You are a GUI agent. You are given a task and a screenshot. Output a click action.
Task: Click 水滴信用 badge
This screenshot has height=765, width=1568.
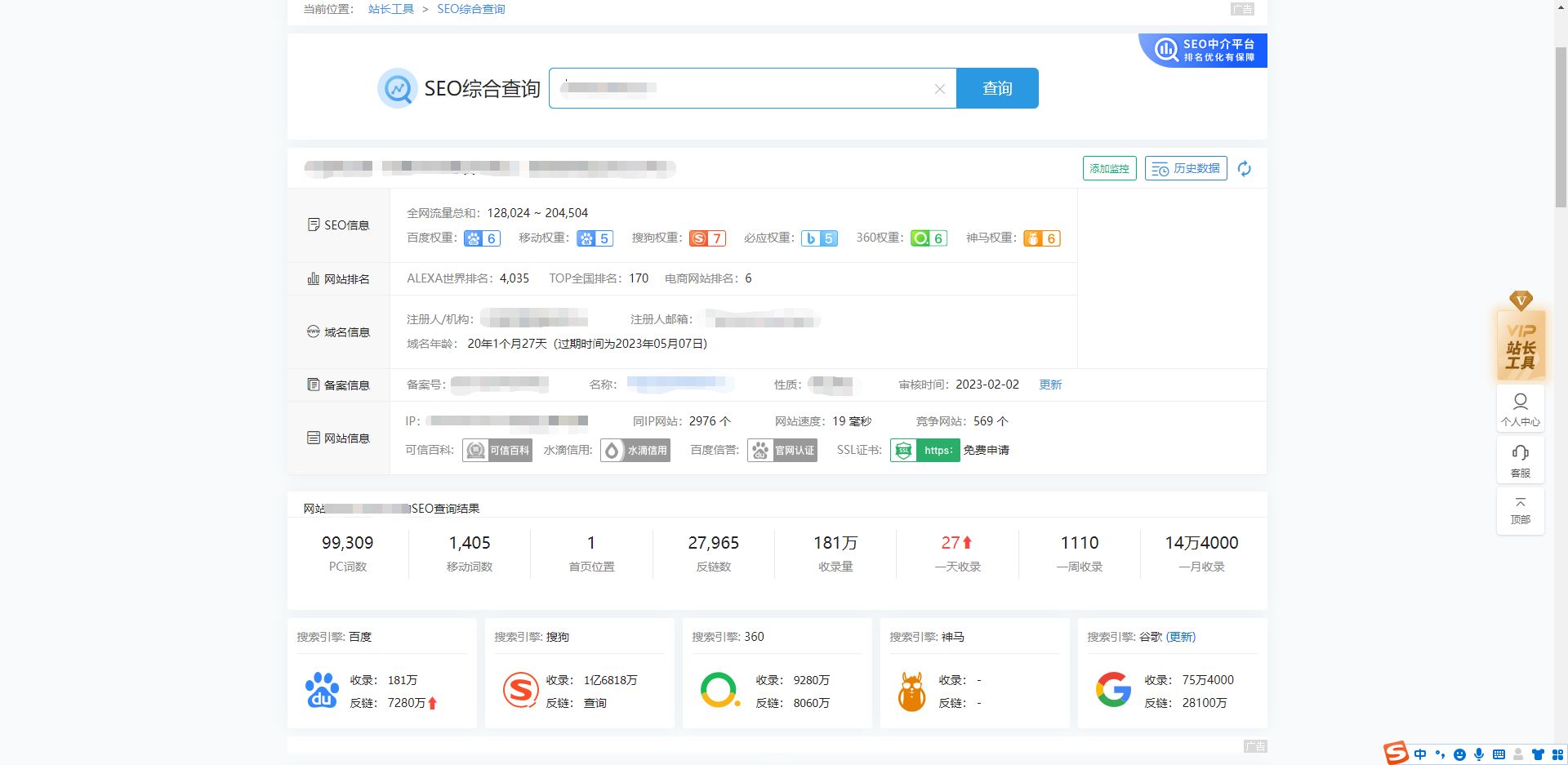[x=635, y=450]
